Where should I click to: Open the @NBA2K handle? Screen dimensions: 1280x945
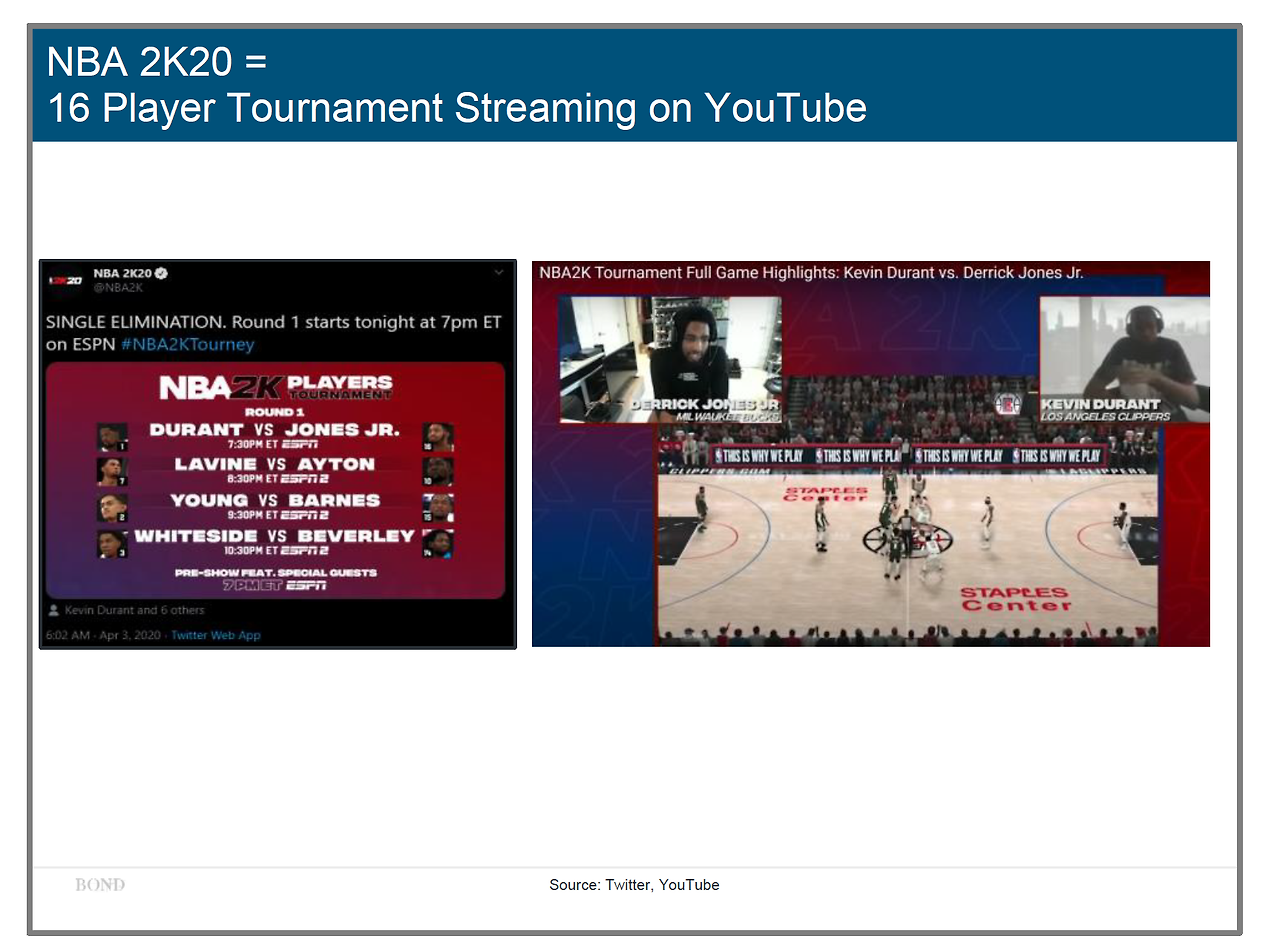pyautogui.click(x=117, y=288)
